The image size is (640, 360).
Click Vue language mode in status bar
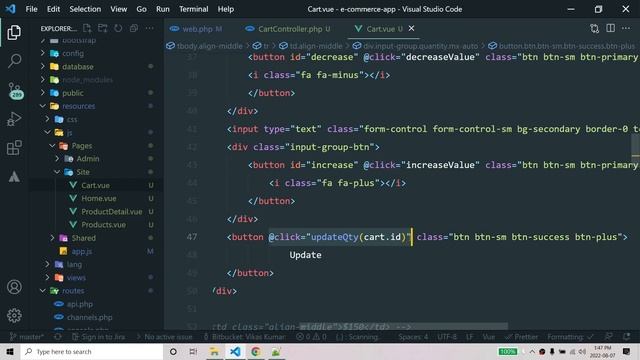click(489, 337)
